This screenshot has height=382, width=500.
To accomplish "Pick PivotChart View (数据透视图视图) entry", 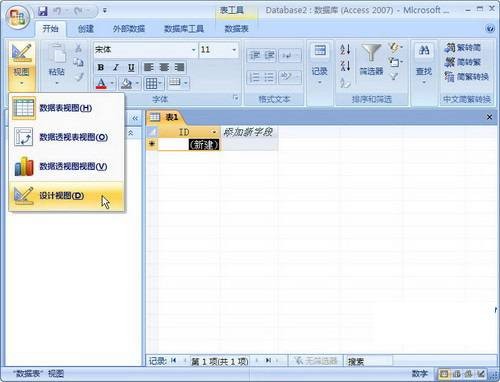I will pos(66,166).
